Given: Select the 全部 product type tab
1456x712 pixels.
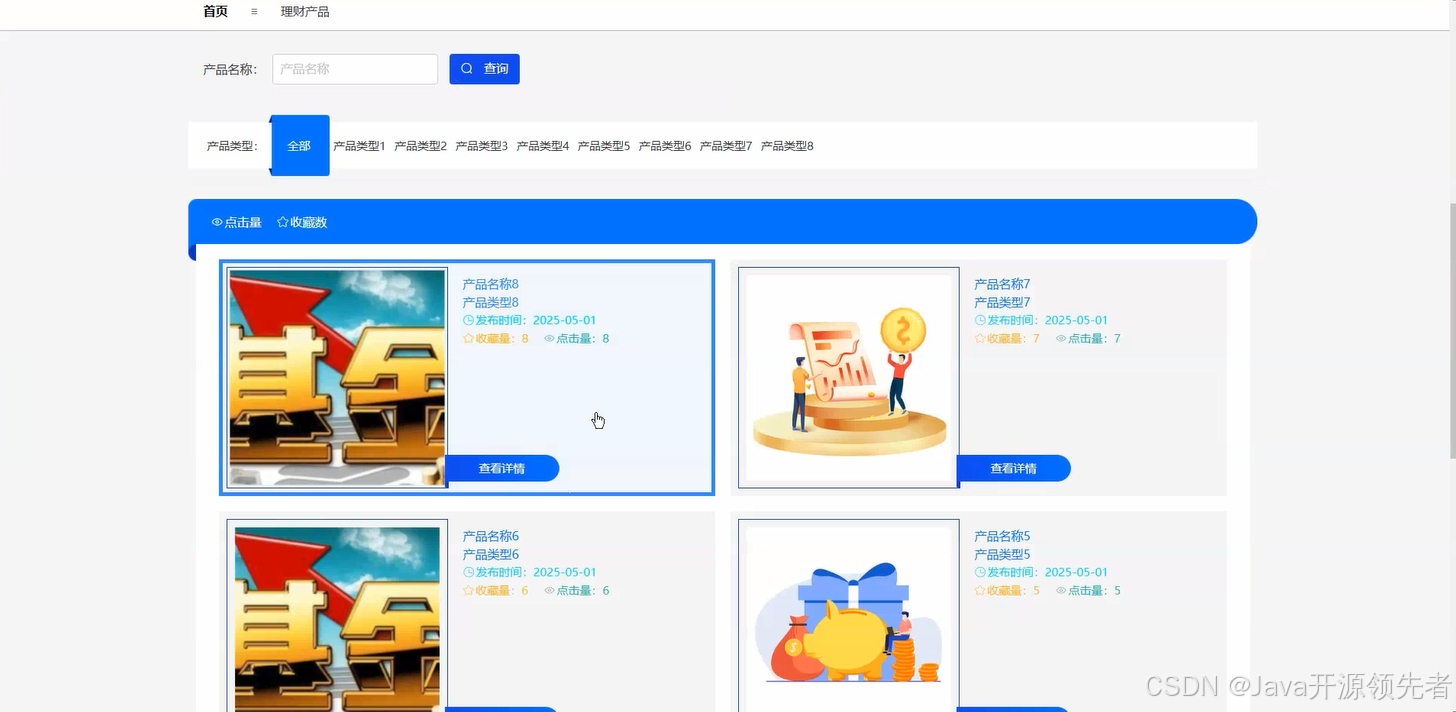Looking at the screenshot, I should tap(300, 146).
